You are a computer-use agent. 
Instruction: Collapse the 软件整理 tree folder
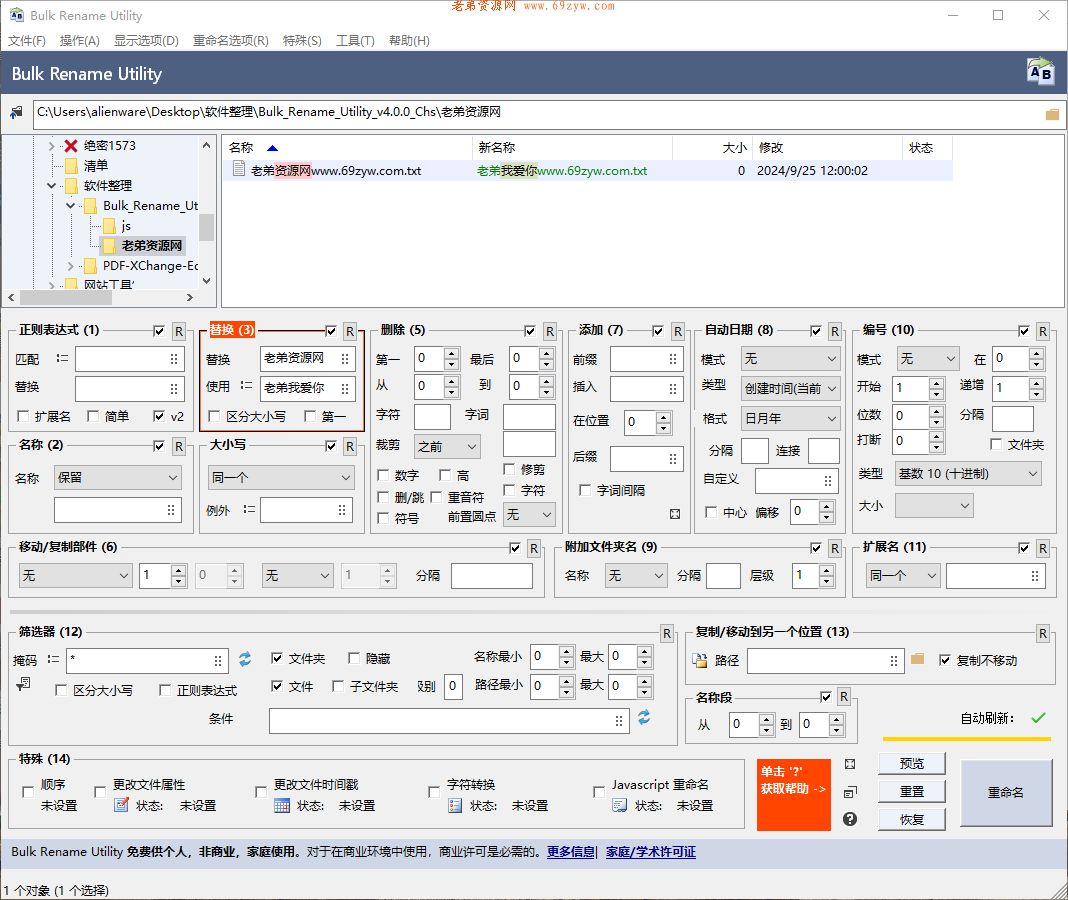pos(52,185)
